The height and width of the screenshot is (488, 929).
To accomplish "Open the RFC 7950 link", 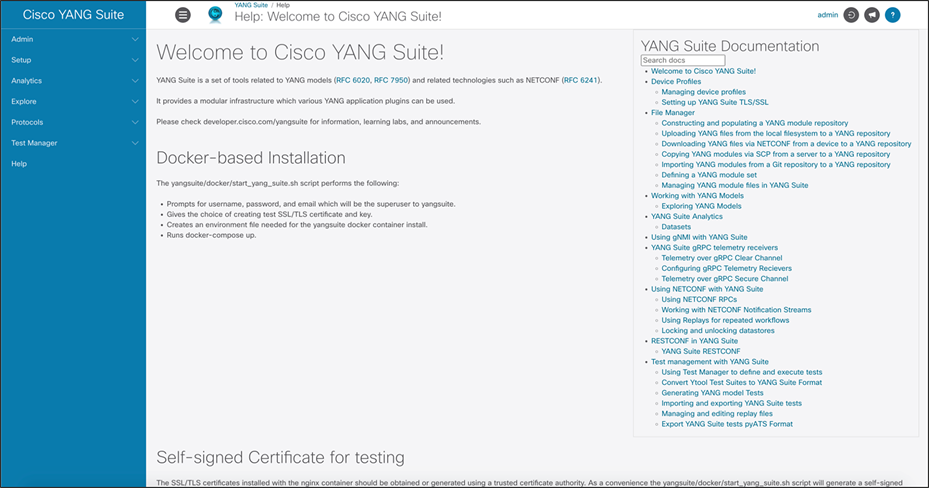I will 391,80.
